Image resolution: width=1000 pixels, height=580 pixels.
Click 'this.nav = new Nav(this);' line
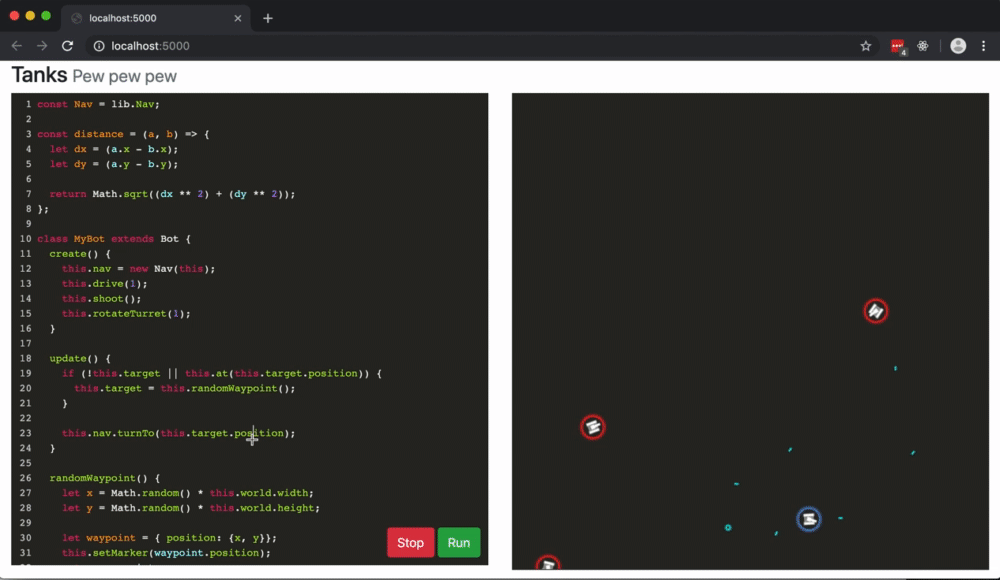click(x=138, y=269)
